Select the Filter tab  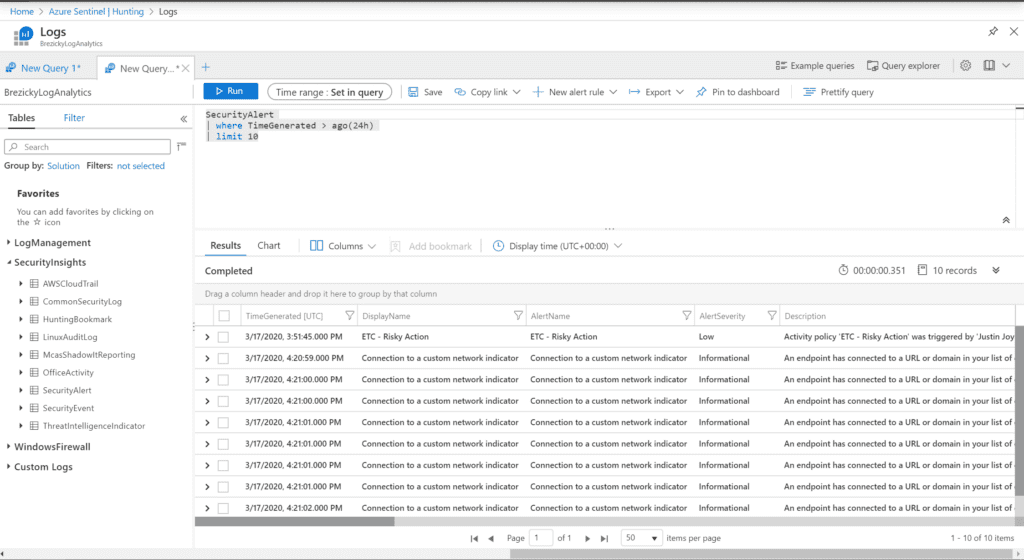click(74, 118)
